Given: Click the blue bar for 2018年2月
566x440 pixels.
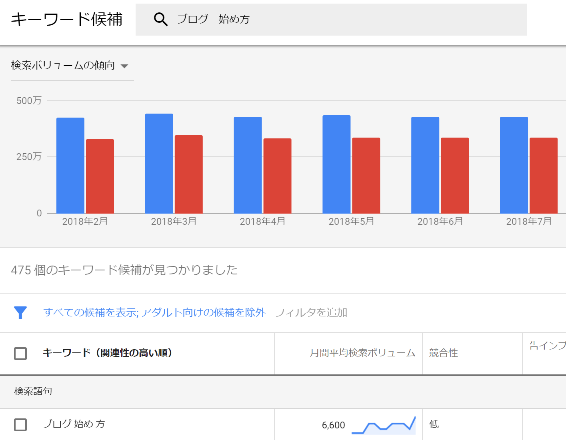Looking at the screenshot, I should pyautogui.click(x=70, y=165).
